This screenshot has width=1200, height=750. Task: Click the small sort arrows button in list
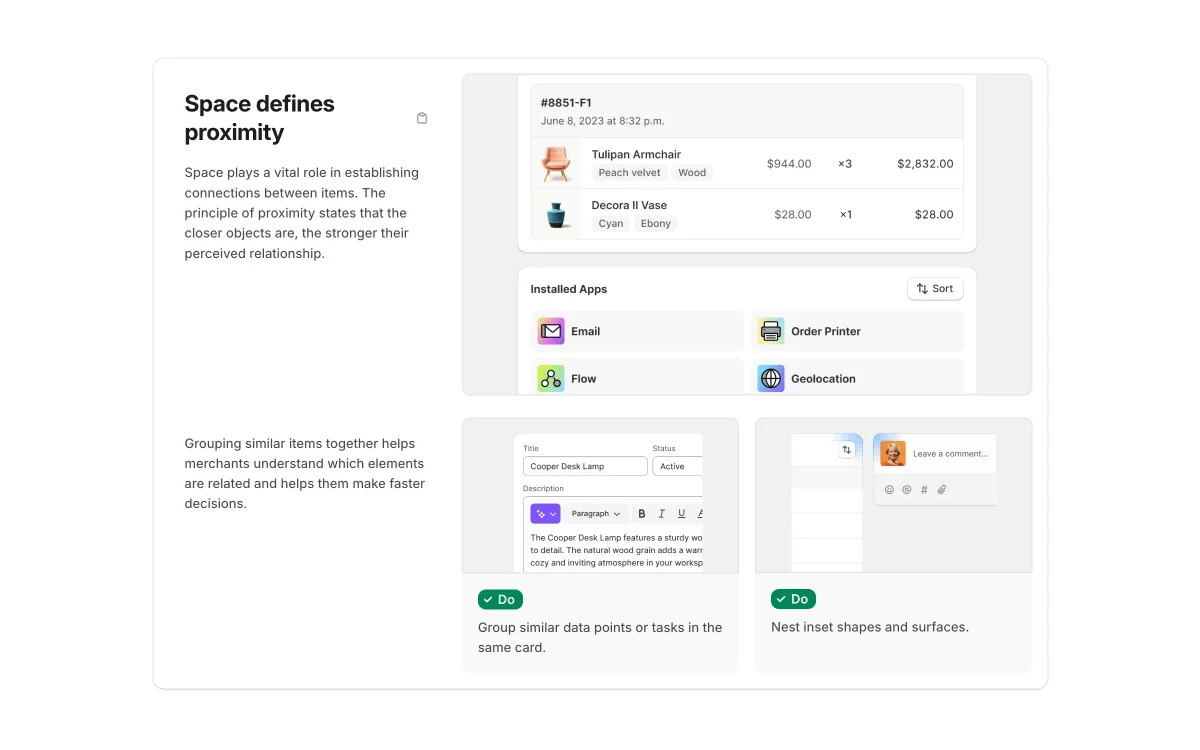click(847, 450)
